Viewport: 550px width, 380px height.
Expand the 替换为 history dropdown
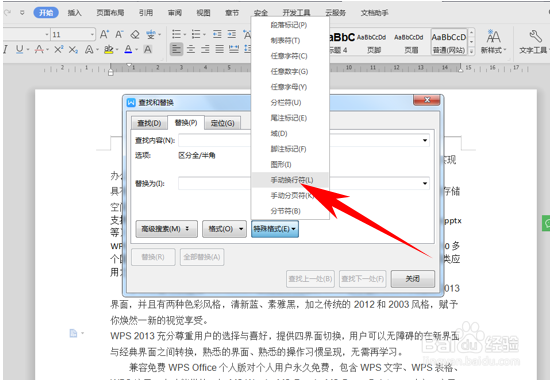click(x=425, y=184)
